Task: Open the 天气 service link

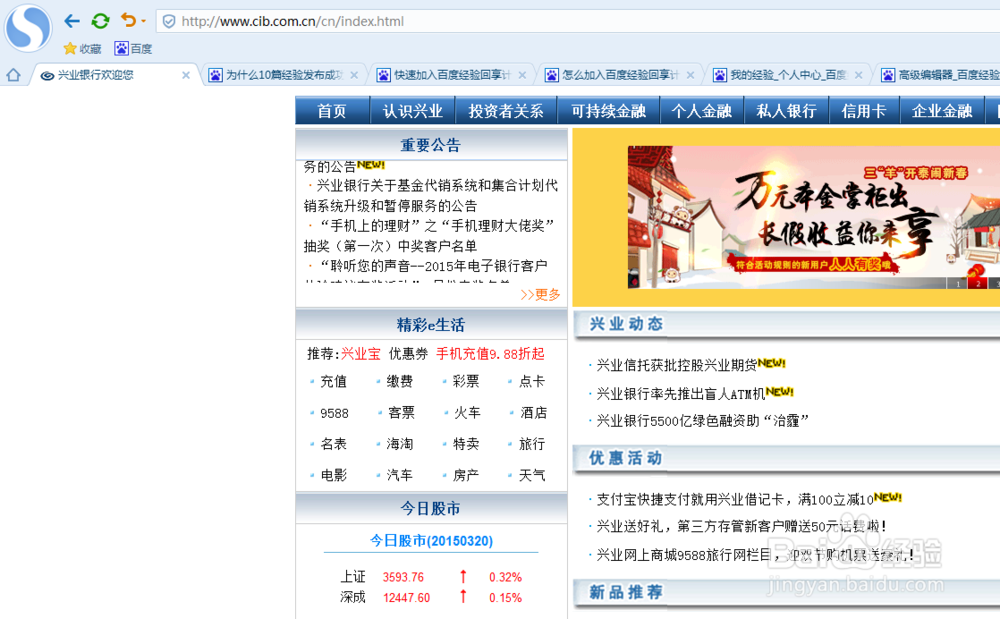Action: (532, 475)
